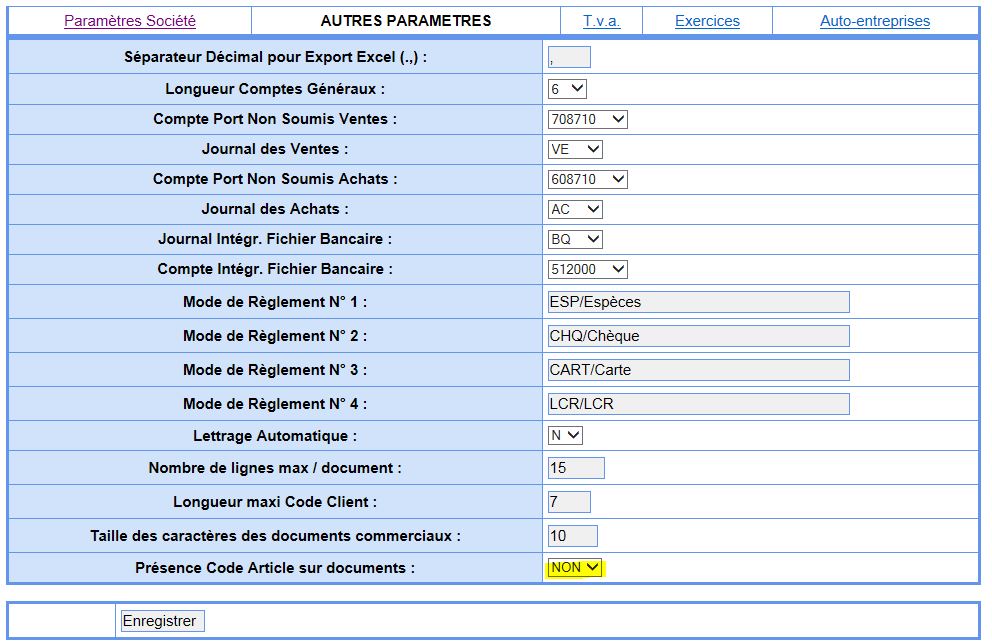The height and width of the screenshot is (643, 992).
Task: Open the Exercices tab link
Action: point(707,21)
